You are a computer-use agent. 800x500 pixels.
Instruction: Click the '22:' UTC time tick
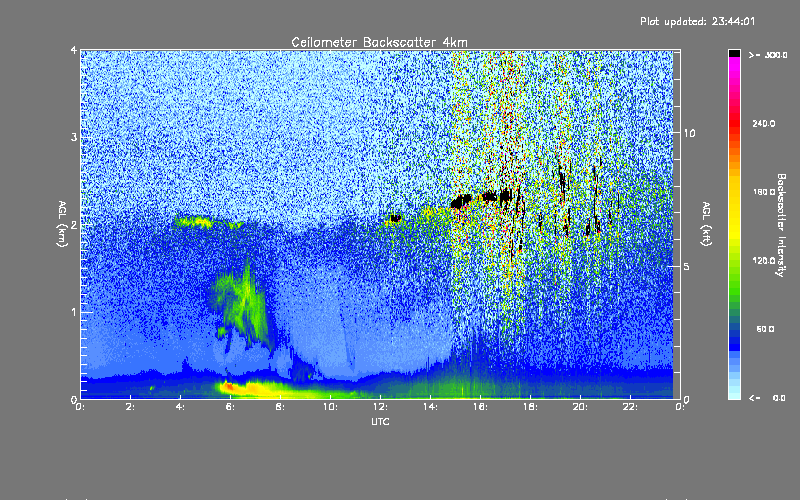click(x=630, y=407)
